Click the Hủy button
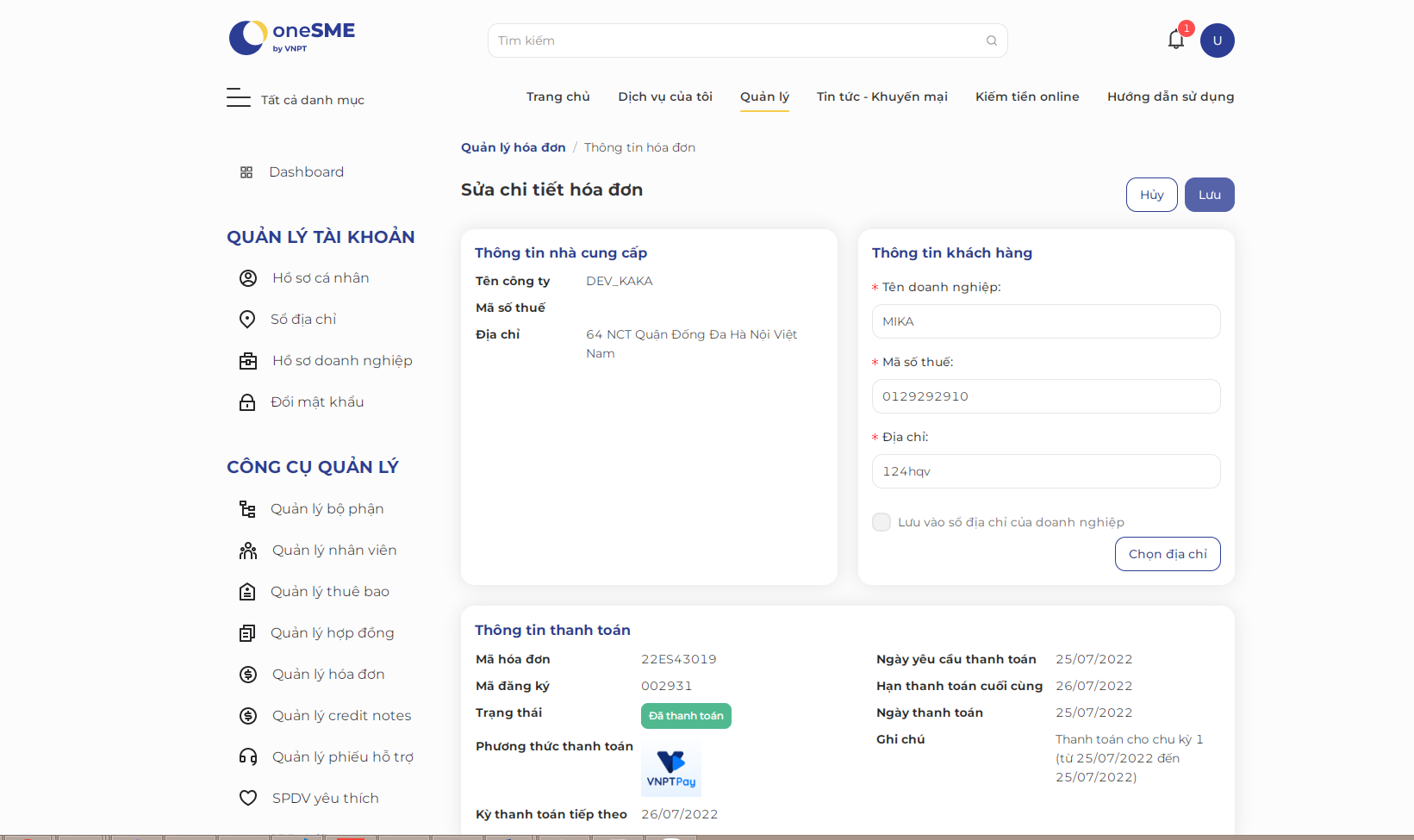The image size is (1414, 840). (1152, 195)
